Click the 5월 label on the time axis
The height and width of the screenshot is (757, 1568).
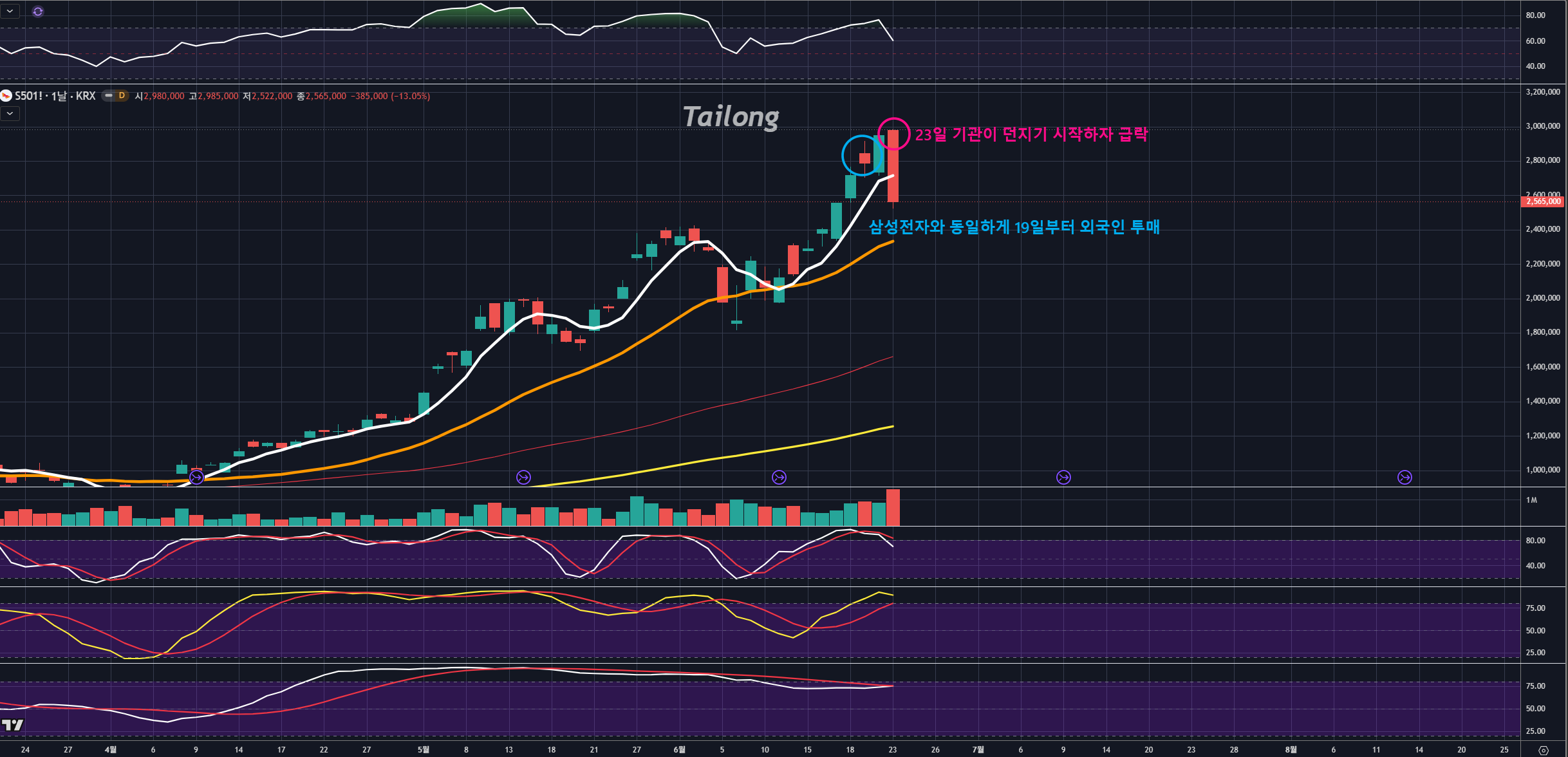click(x=423, y=749)
